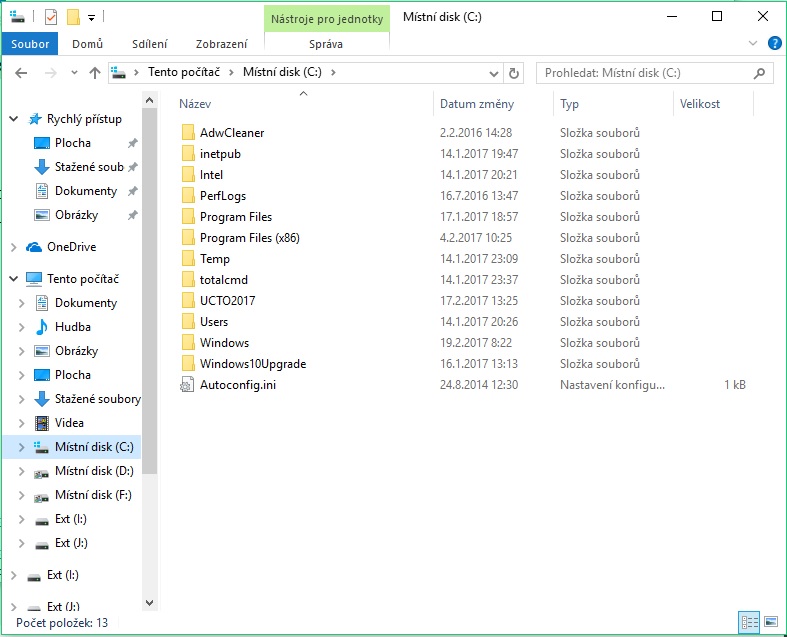Click the UCTO2017 folder name

pyautogui.click(x=227, y=301)
